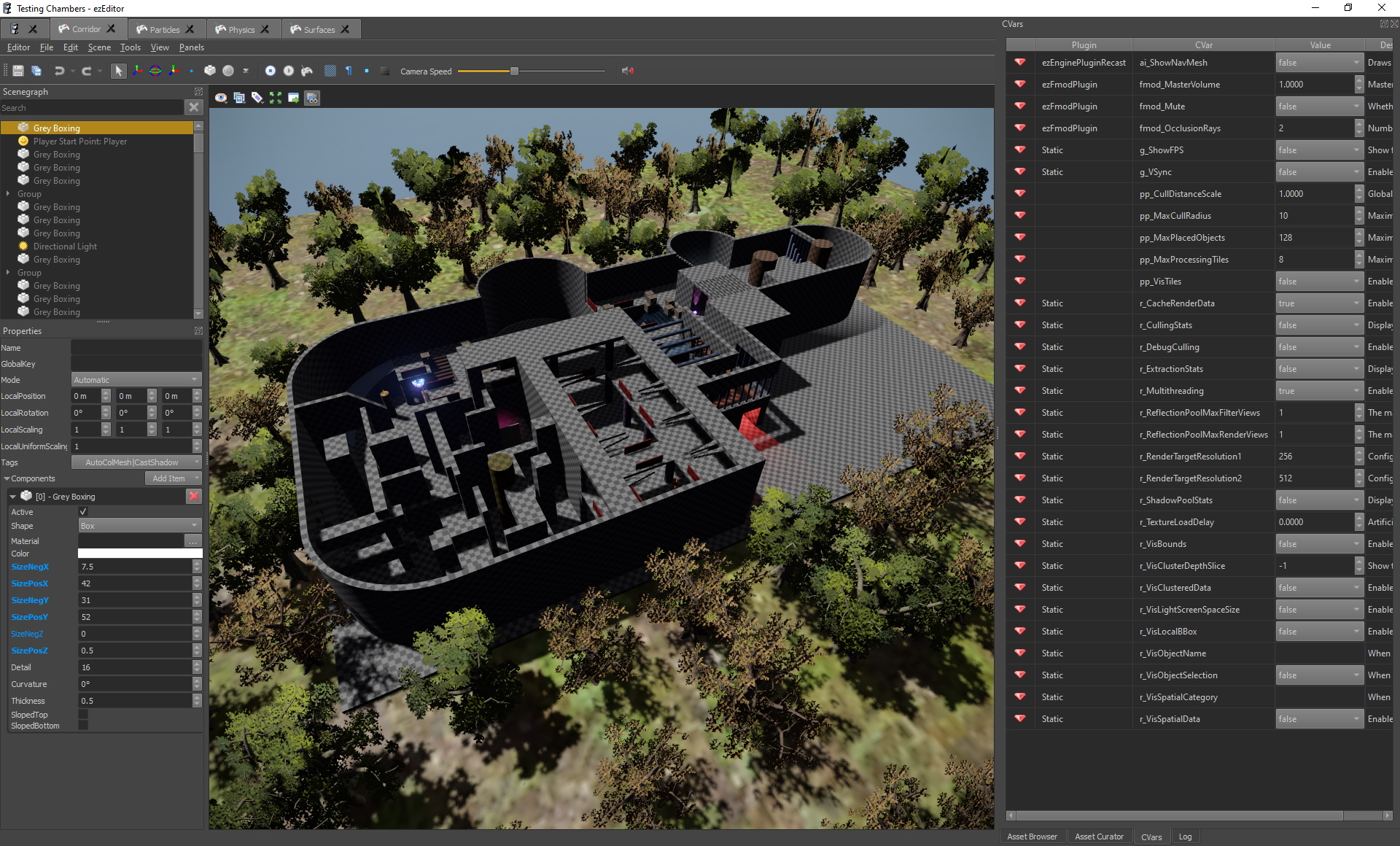Toggle the Active checkbox in Grey Boxing
This screenshot has width=1400, height=846.
coord(83,512)
